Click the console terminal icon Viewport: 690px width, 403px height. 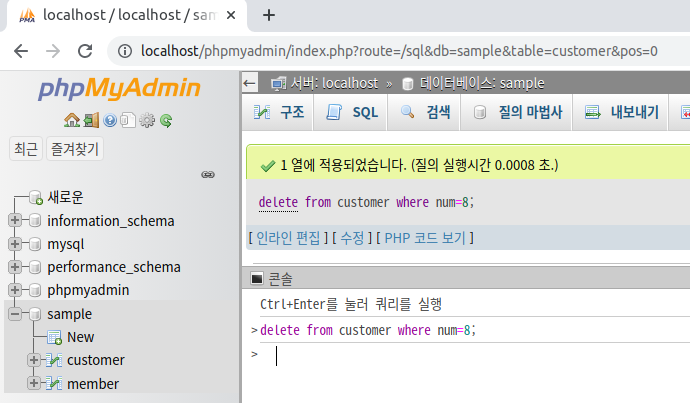tap(257, 278)
